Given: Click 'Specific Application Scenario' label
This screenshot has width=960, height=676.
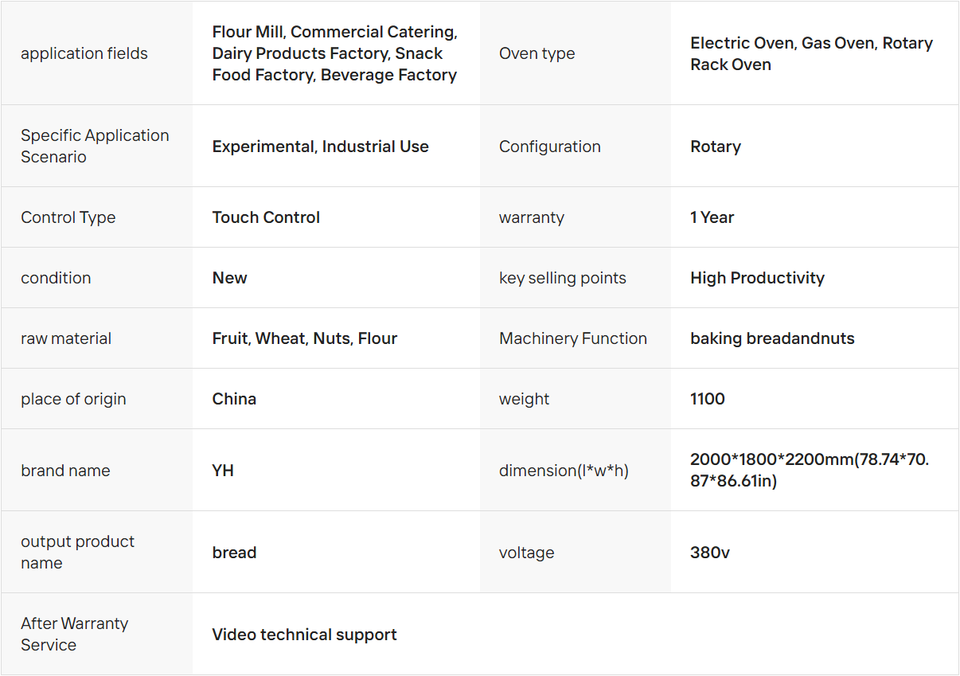Looking at the screenshot, I should click(95, 146).
